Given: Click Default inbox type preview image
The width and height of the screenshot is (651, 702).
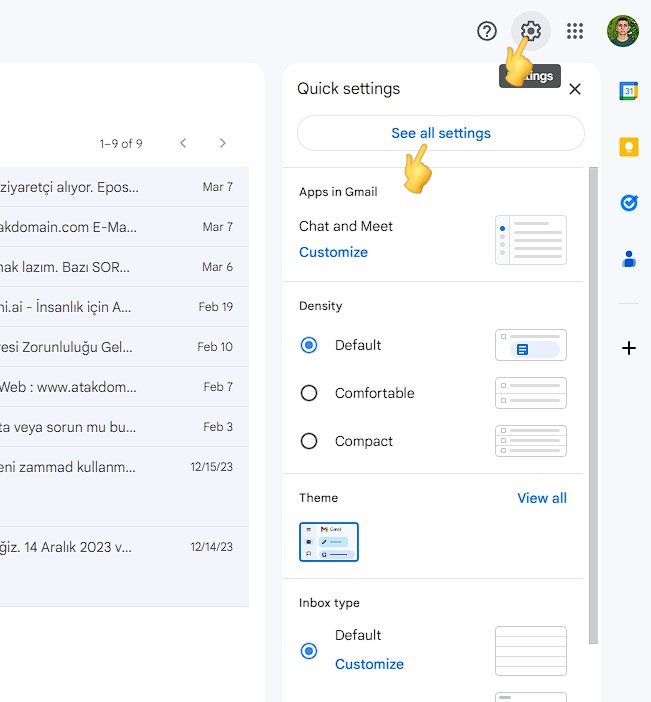Looking at the screenshot, I should (531, 651).
